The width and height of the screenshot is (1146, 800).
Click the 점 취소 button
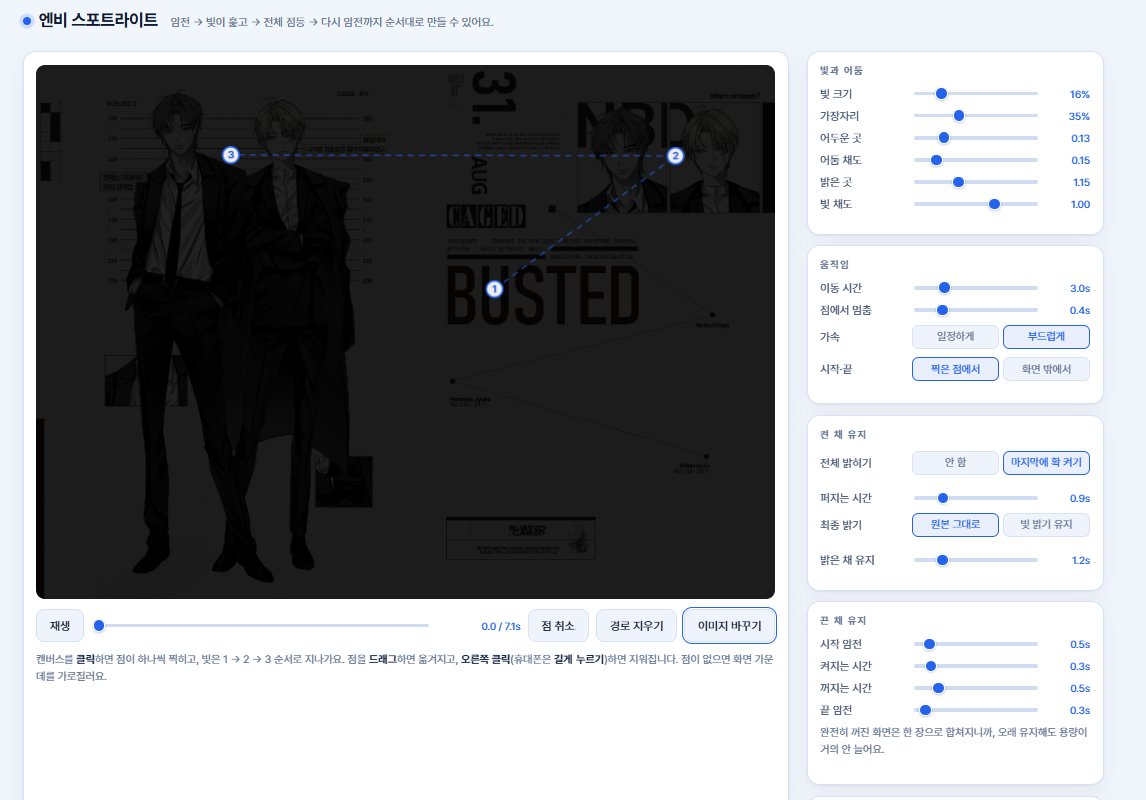[x=558, y=626]
